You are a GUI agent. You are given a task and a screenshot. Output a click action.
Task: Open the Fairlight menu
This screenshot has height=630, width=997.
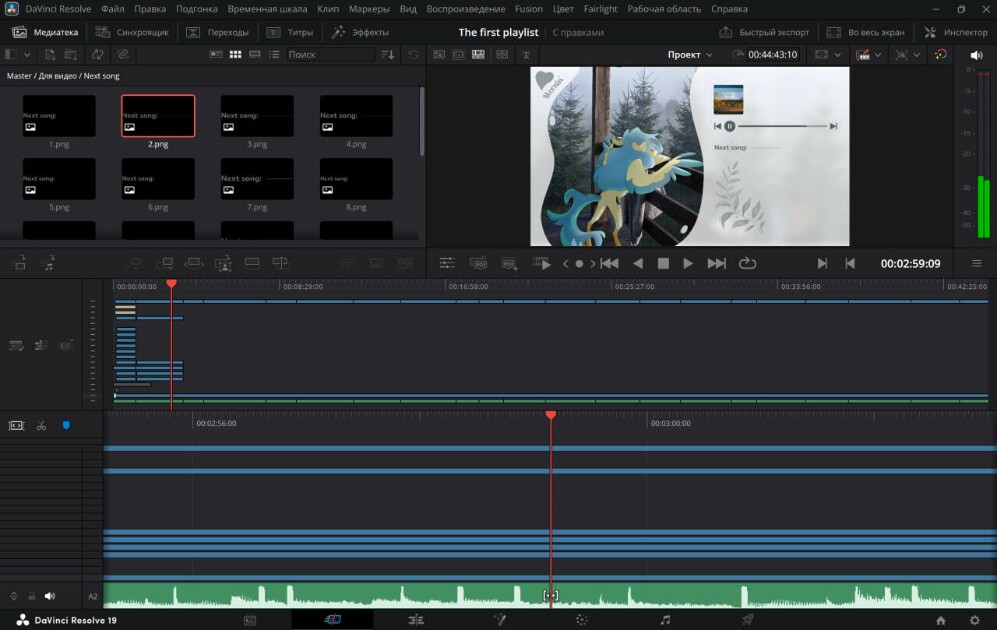(601, 9)
